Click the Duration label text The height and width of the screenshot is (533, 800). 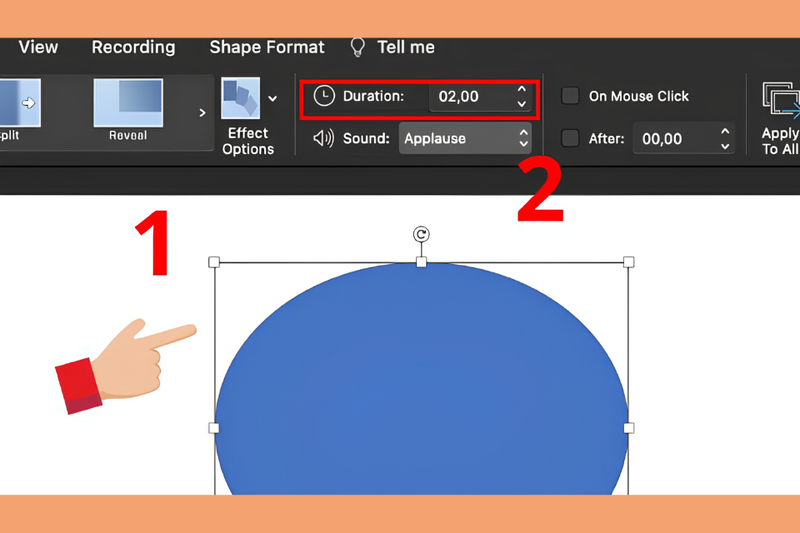[x=373, y=96]
